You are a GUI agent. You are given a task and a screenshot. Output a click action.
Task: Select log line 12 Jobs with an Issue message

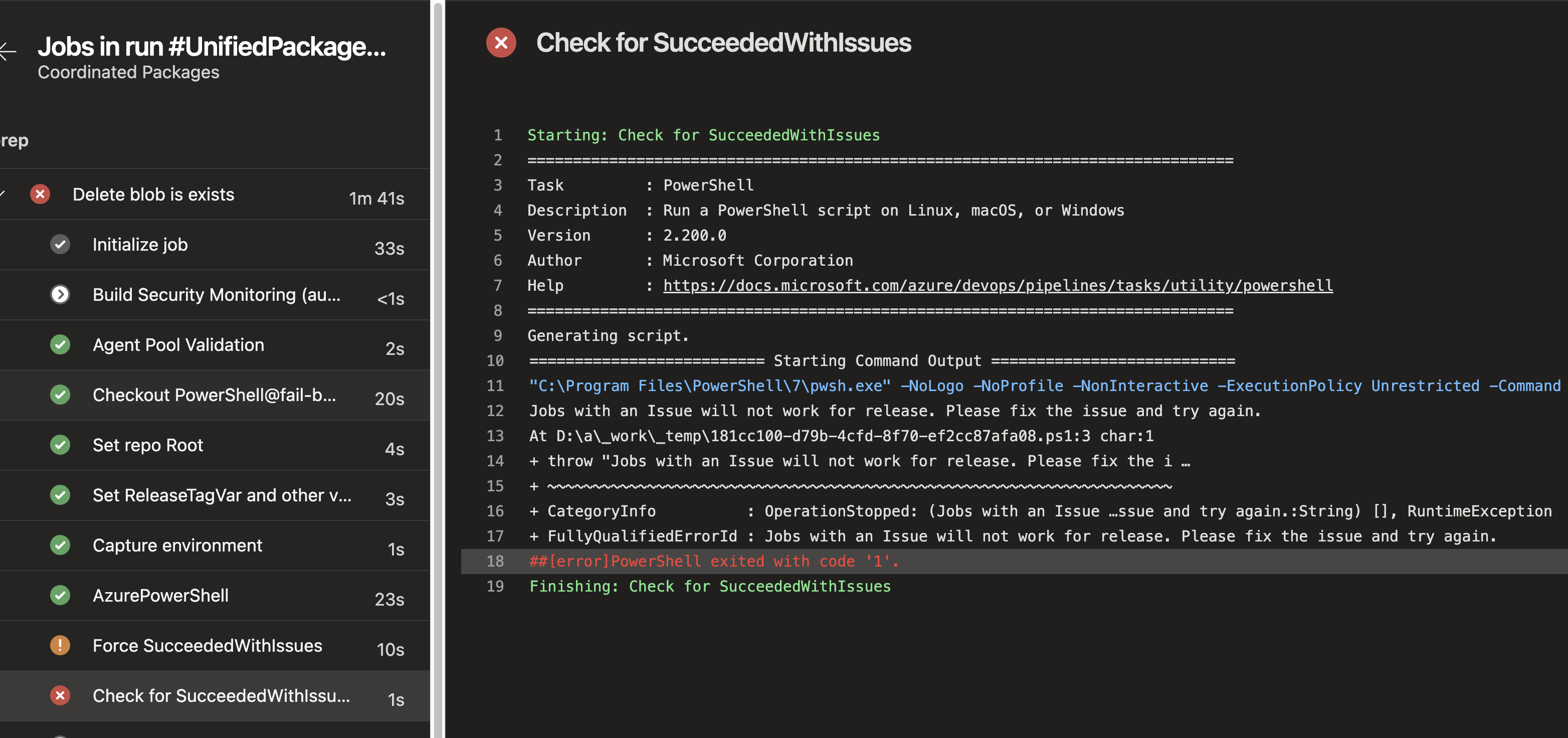click(895, 411)
